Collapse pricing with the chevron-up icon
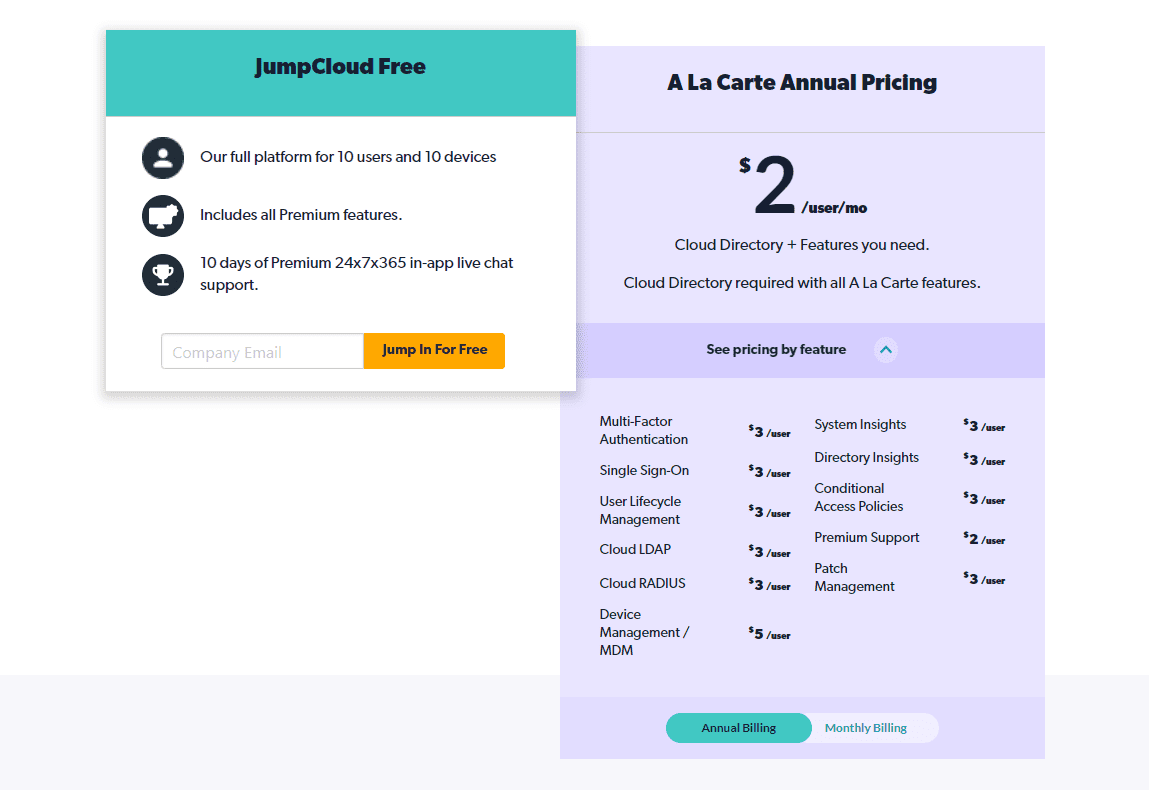This screenshot has height=790, width=1149. [x=886, y=350]
